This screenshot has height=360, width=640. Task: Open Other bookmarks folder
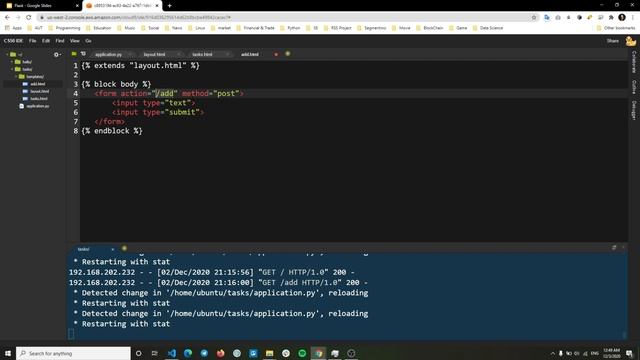(x=616, y=28)
